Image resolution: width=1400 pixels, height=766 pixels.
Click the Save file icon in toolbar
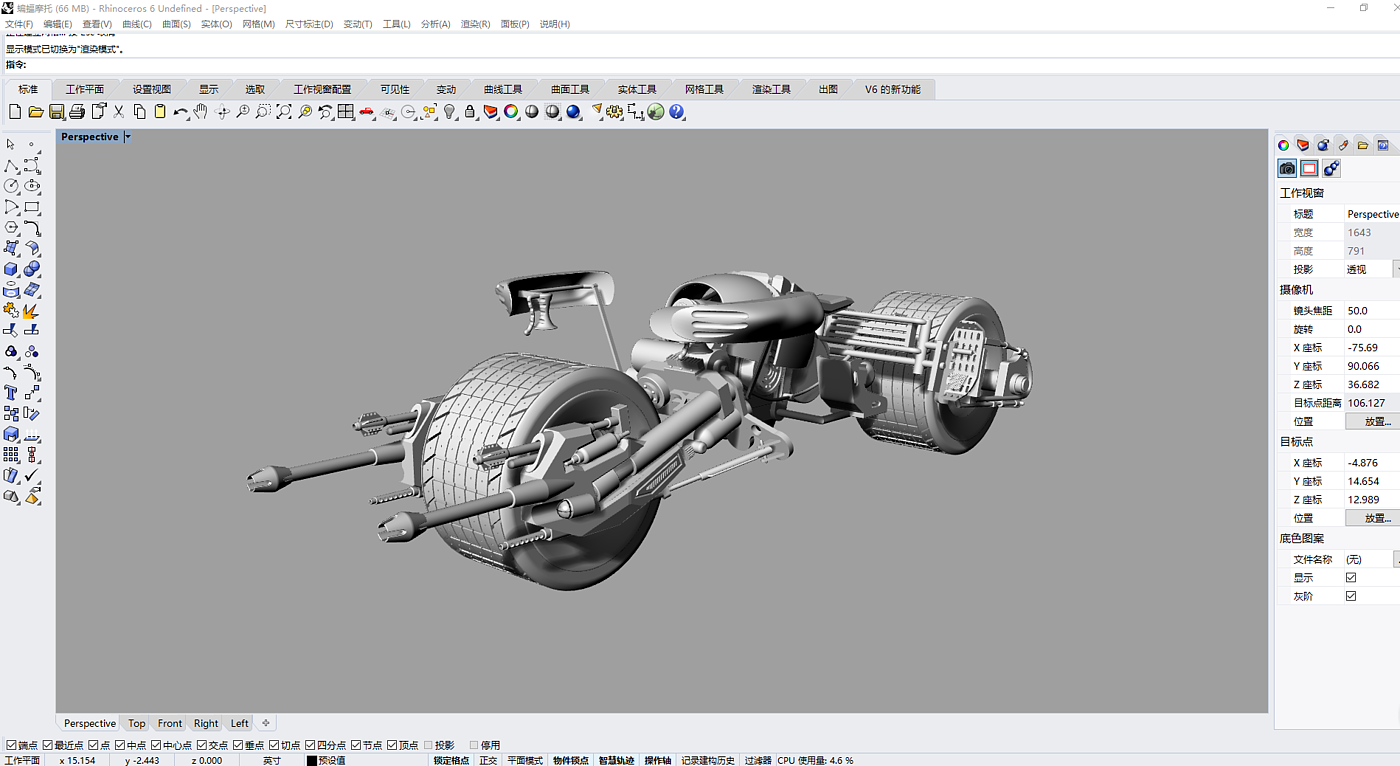(x=56, y=112)
